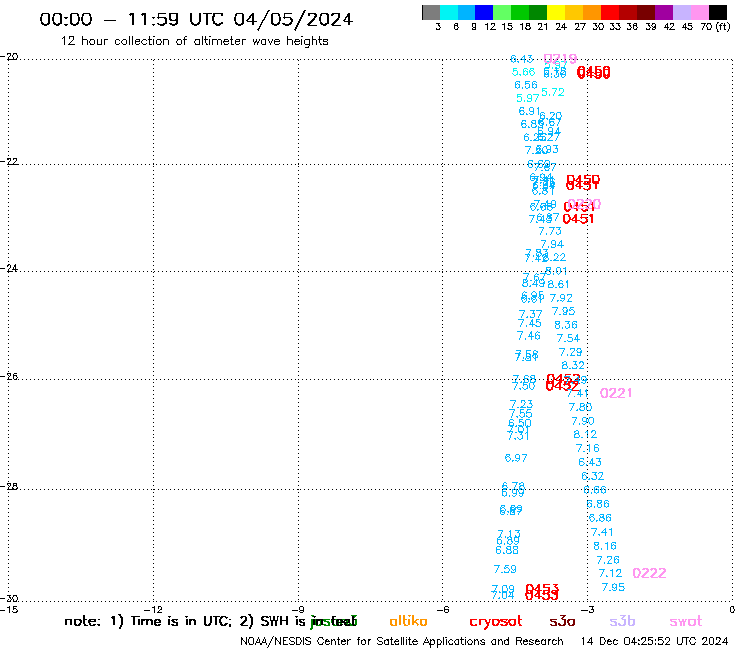Screen dimensions: 740x650
Task: Click the '5.97' wave height value
Action: [528, 98]
